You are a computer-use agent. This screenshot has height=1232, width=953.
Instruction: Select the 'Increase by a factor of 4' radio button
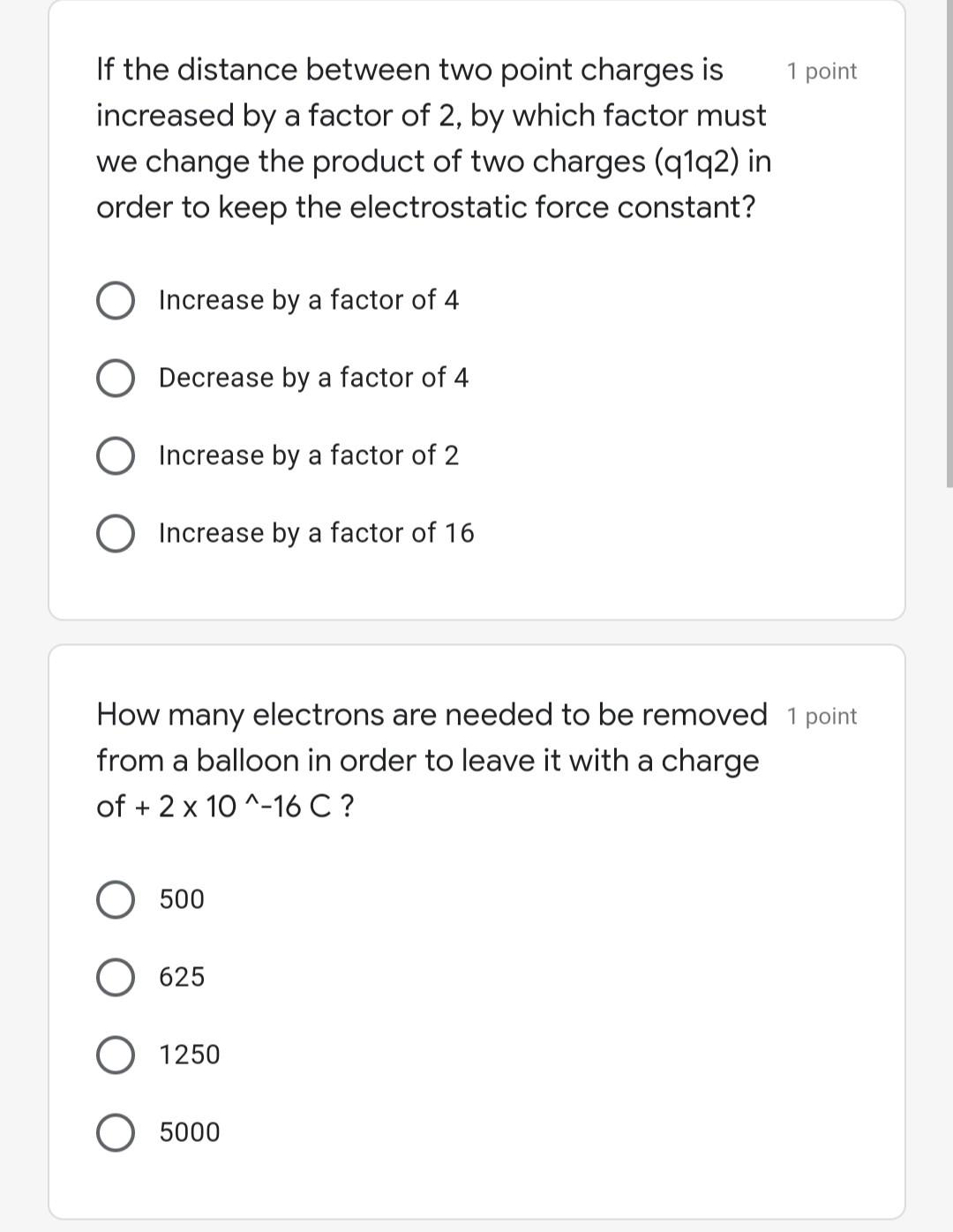coord(116,301)
